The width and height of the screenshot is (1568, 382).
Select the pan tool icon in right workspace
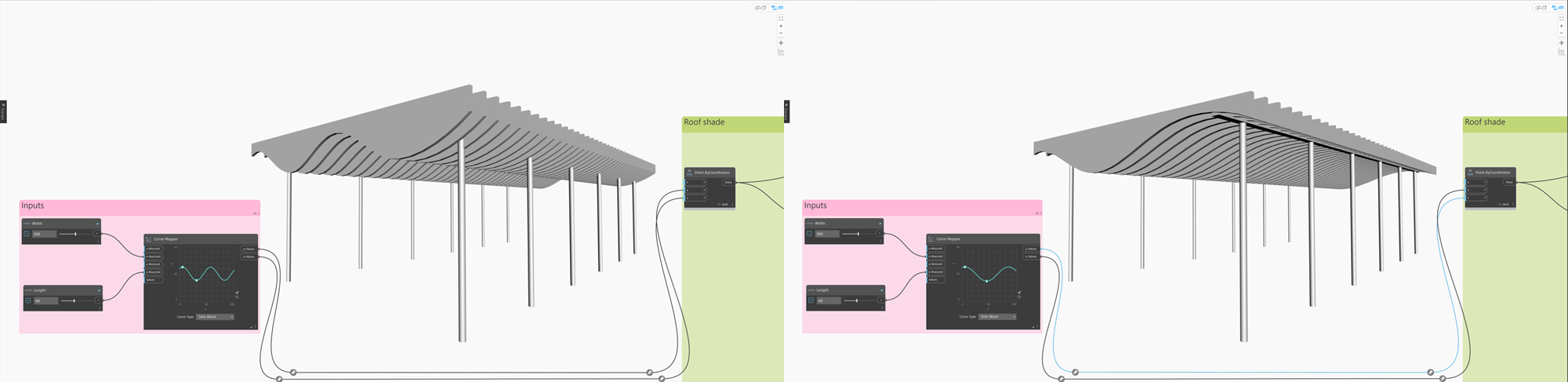1561,43
